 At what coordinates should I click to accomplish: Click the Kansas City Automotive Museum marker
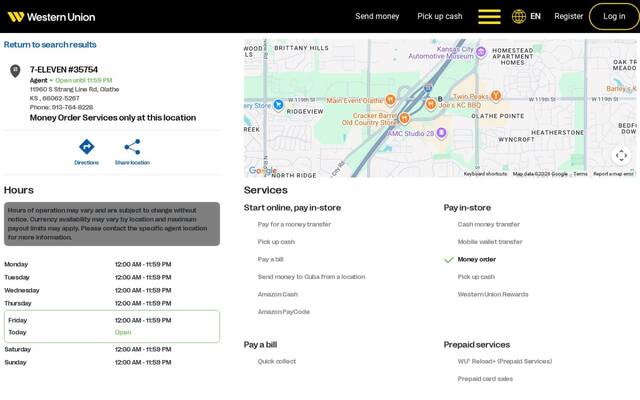point(481,52)
